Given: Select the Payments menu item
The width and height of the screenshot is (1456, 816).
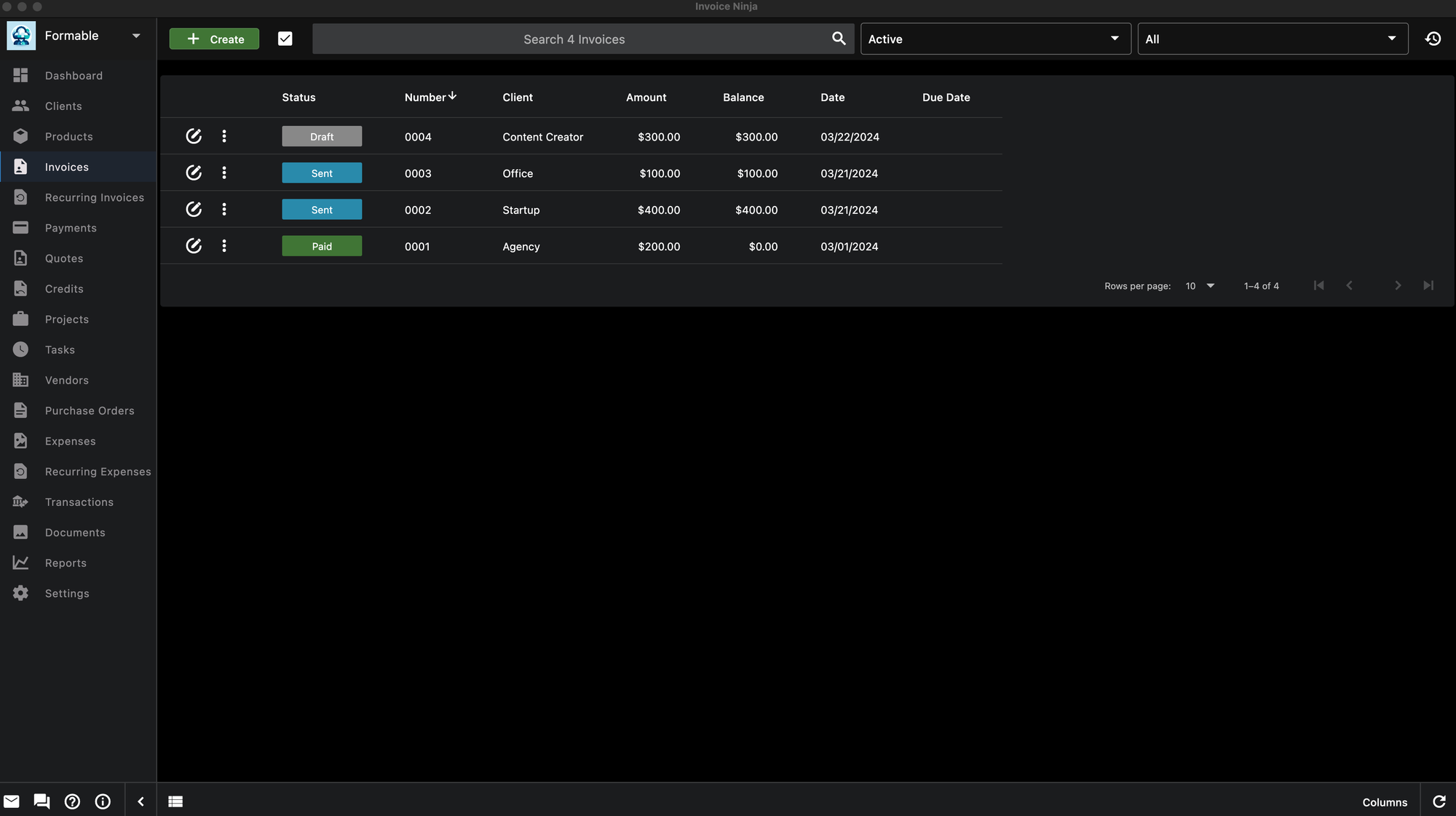Looking at the screenshot, I should 70,228.
